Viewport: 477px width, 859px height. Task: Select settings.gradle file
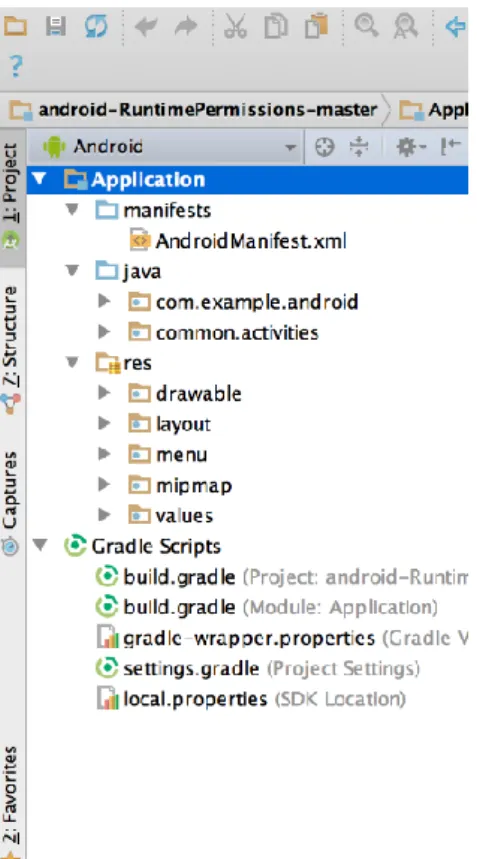pyautogui.click(x=258, y=668)
